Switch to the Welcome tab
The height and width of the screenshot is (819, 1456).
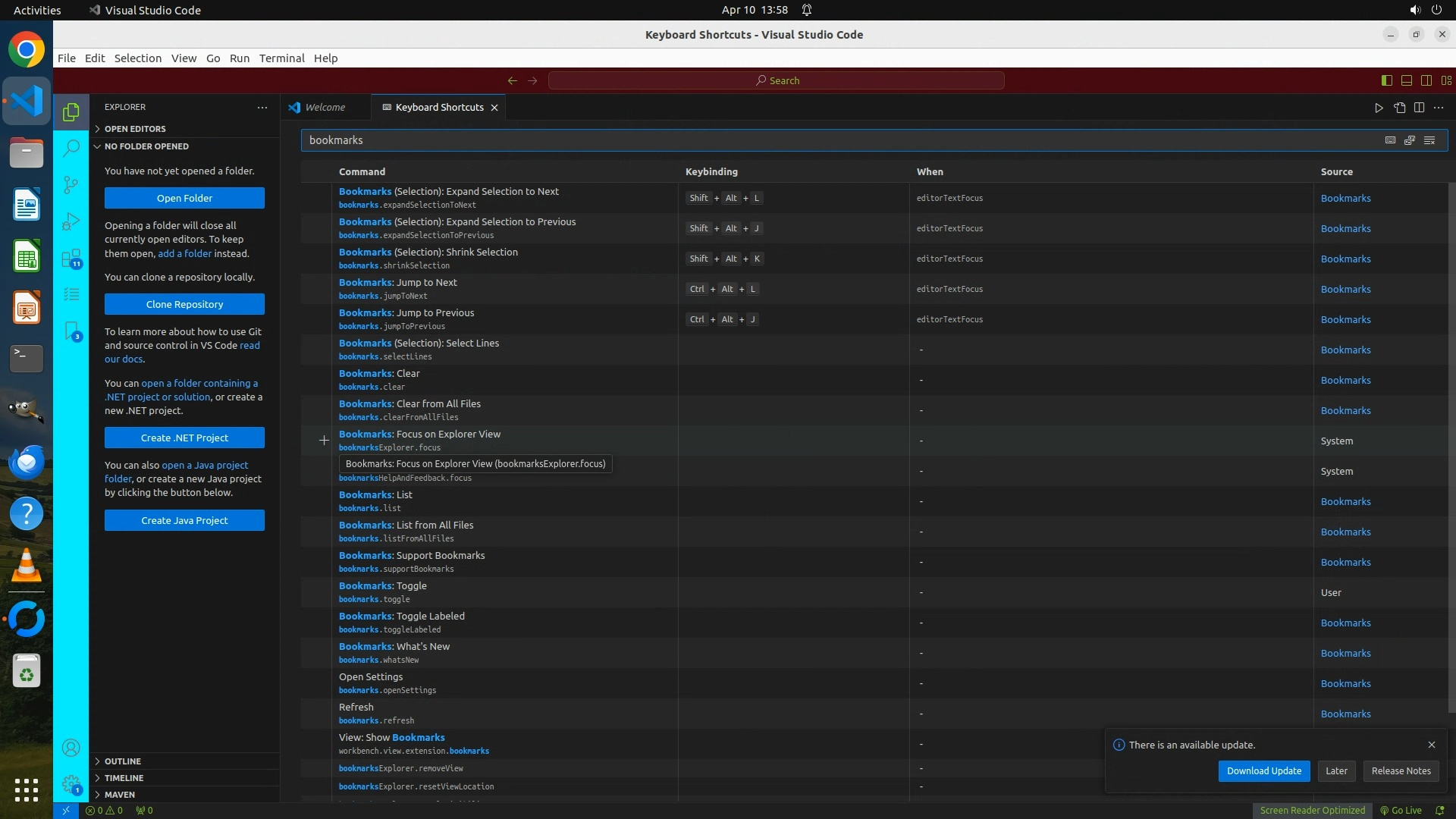point(325,108)
